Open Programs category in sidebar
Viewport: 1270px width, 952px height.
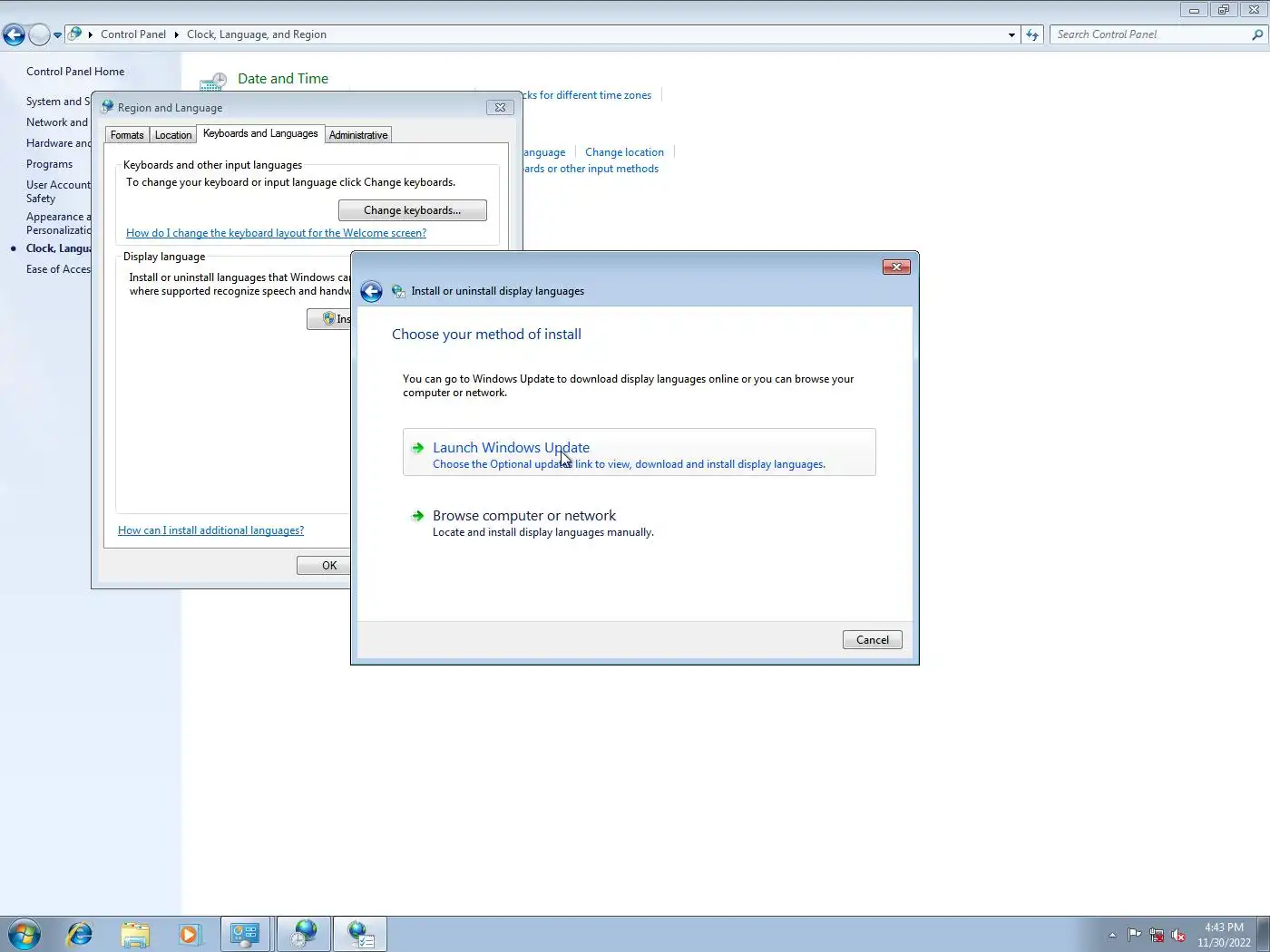pos(49,164)
